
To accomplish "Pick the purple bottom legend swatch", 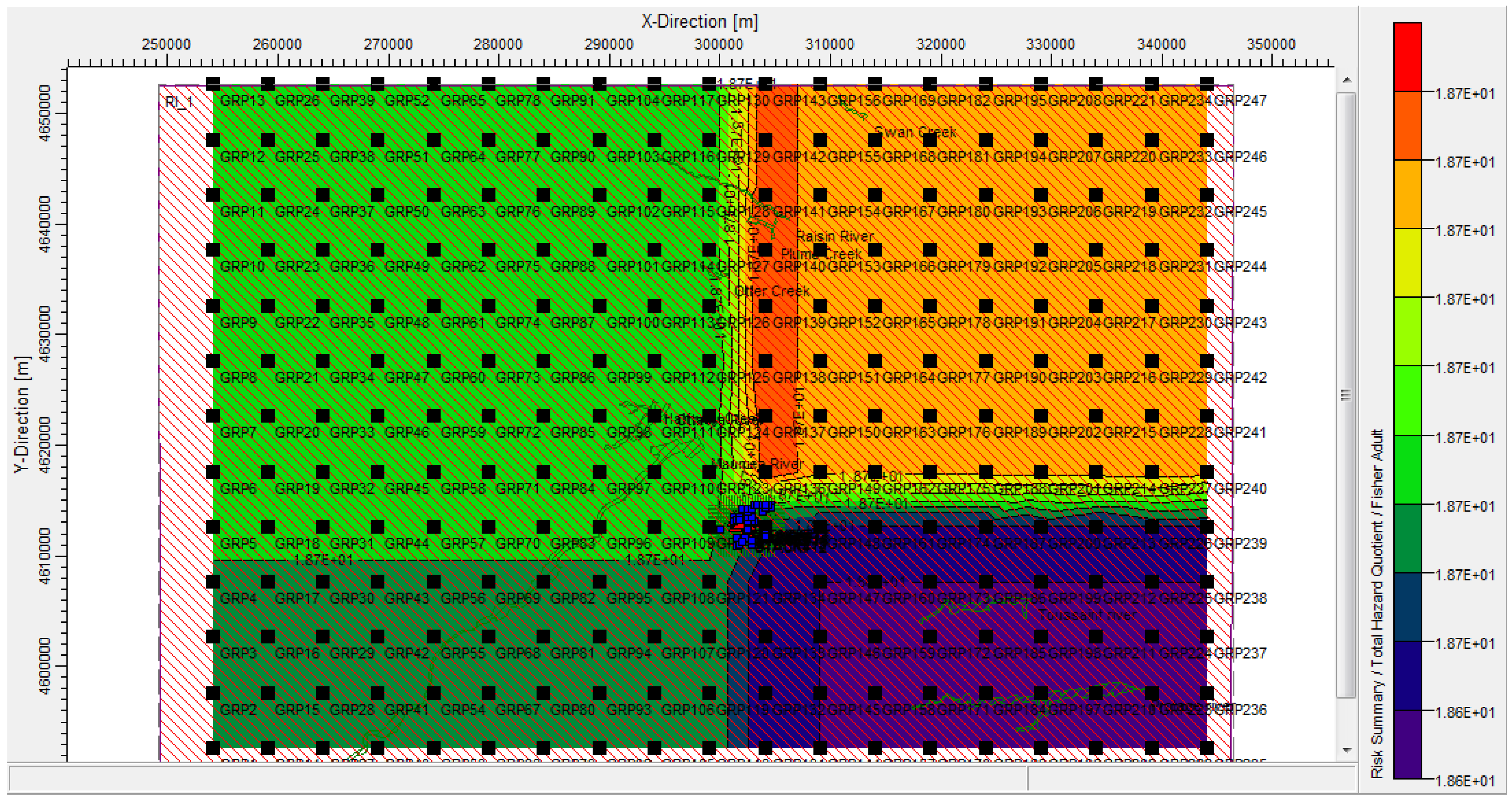I will coord(1407,744).
